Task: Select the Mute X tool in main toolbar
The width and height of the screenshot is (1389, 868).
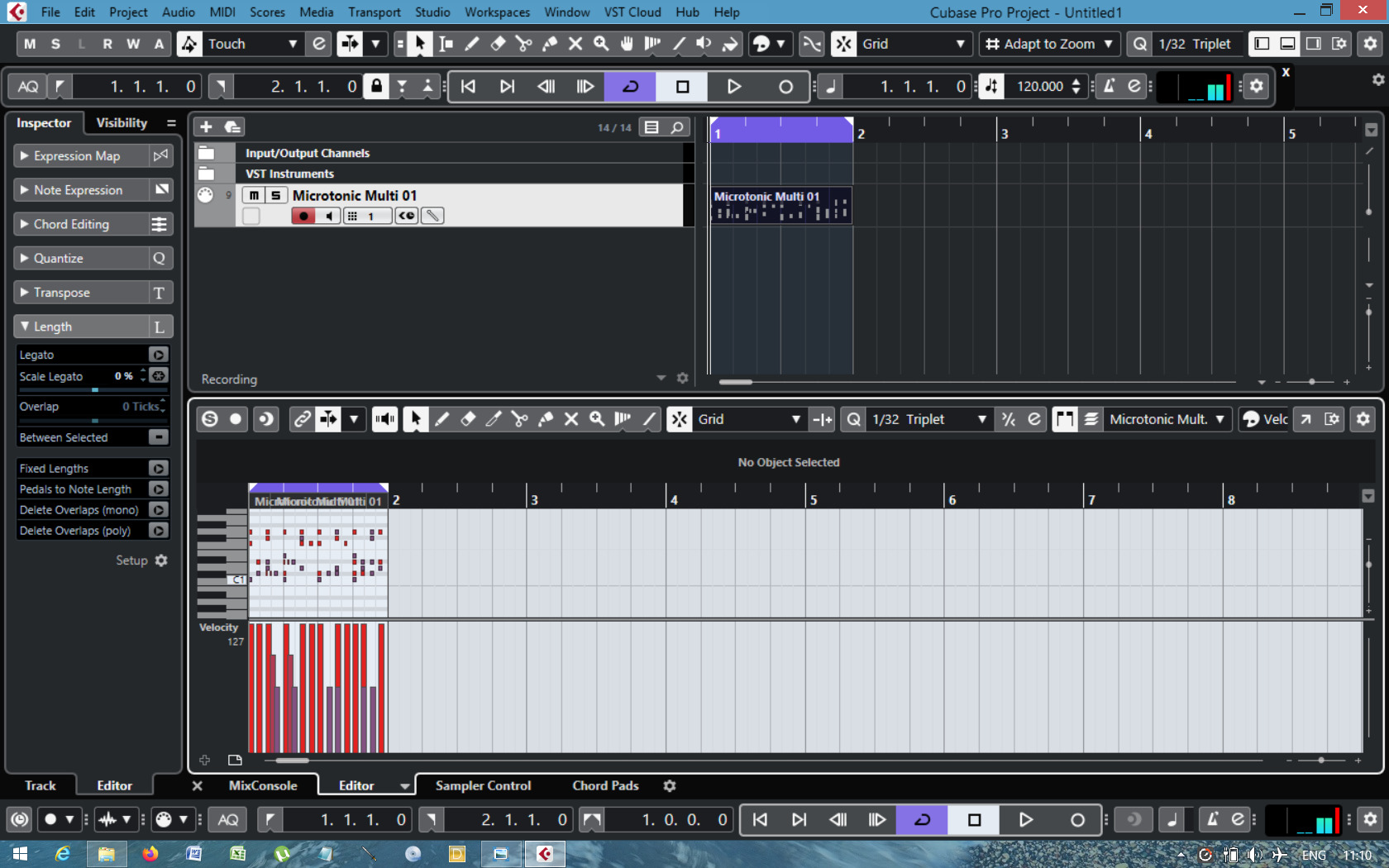Action: [x=575, y=44]
